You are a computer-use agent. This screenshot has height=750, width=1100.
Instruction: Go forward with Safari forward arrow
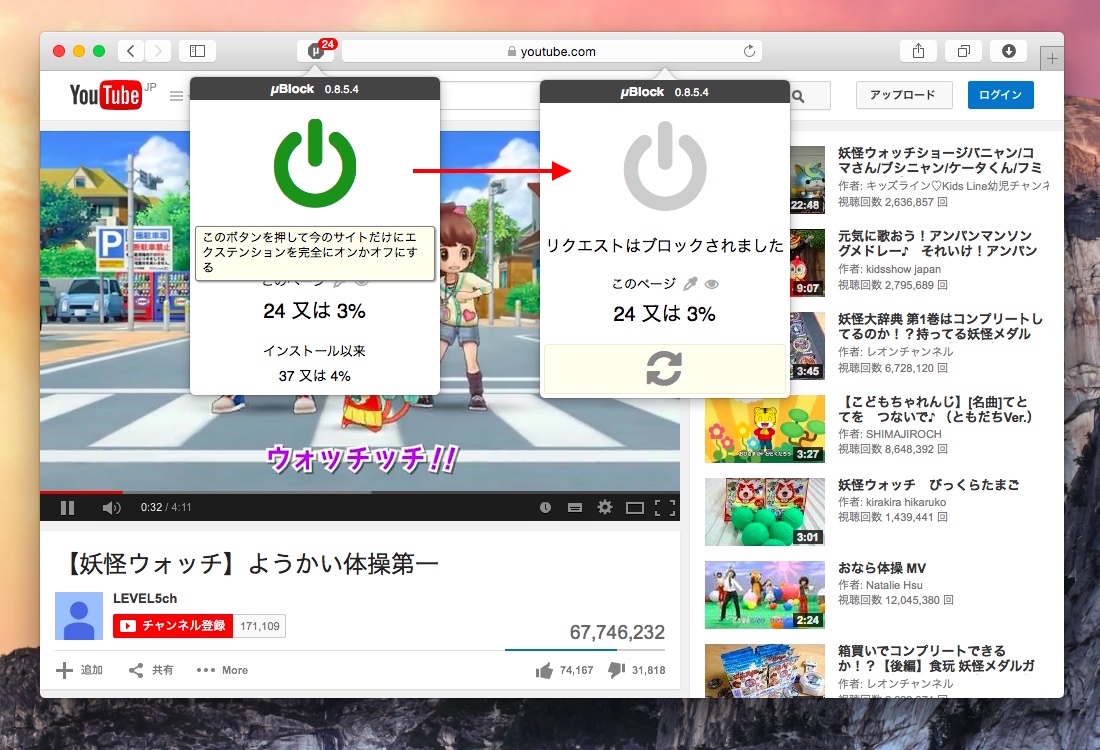tap(158, 51)
